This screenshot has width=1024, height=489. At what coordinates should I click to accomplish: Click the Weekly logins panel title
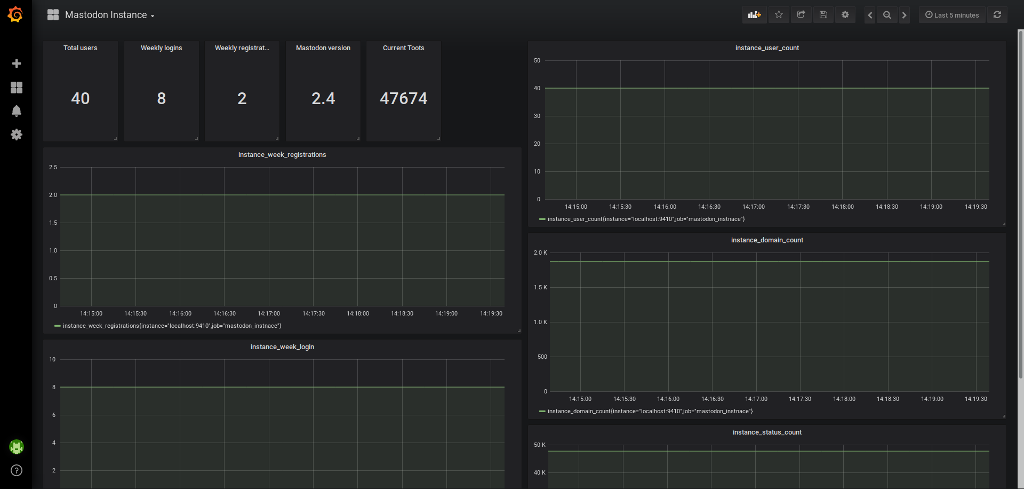coord(161,48)
